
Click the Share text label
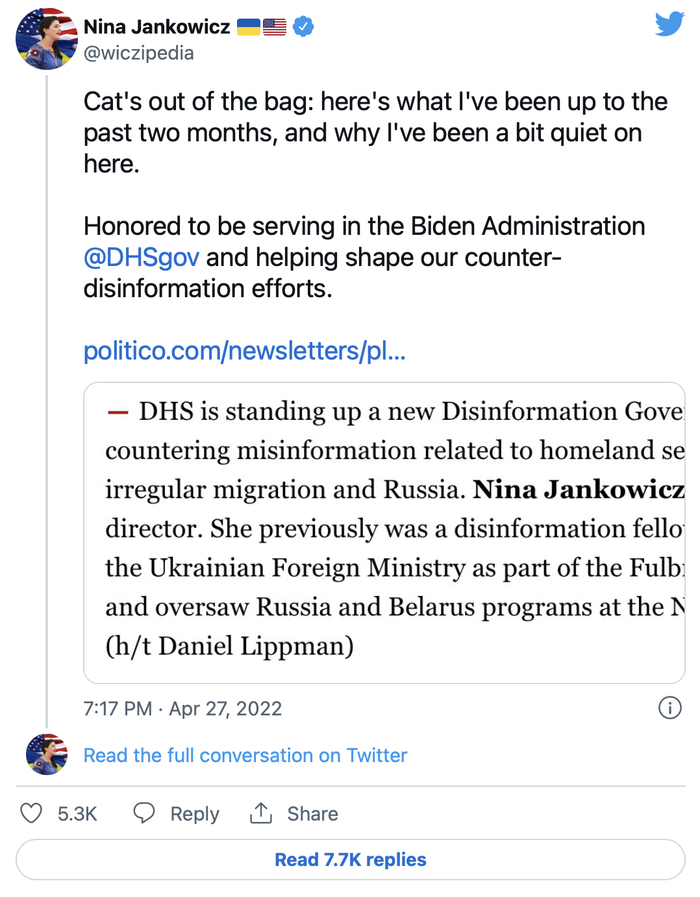pos(312,814)
